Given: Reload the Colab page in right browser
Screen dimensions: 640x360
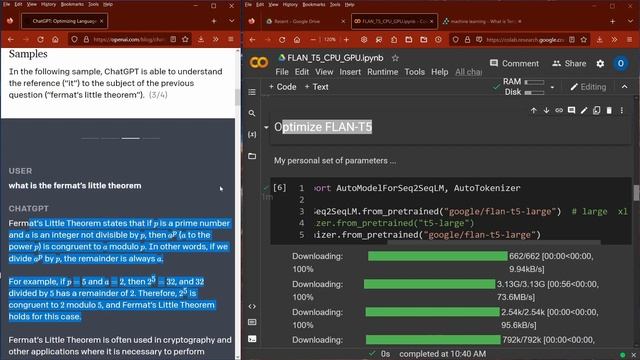Looking at the screenshot, I should (x=282, y=40).
